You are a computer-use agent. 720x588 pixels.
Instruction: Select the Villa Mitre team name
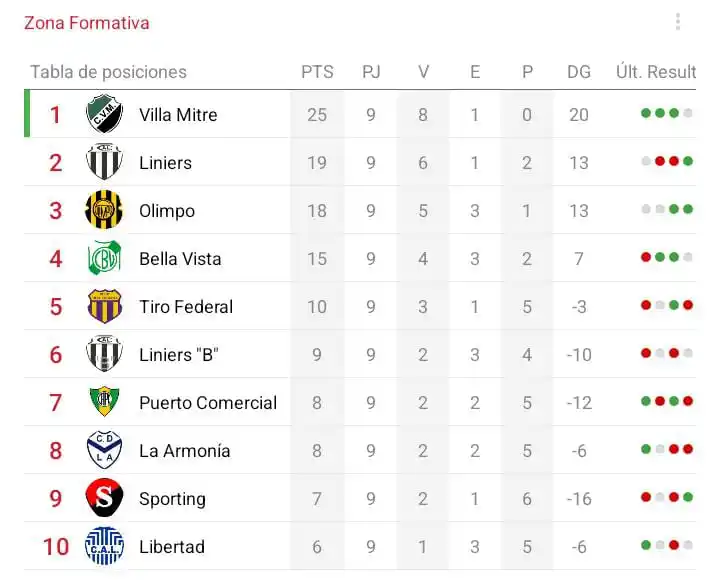[x=178, y=115]
